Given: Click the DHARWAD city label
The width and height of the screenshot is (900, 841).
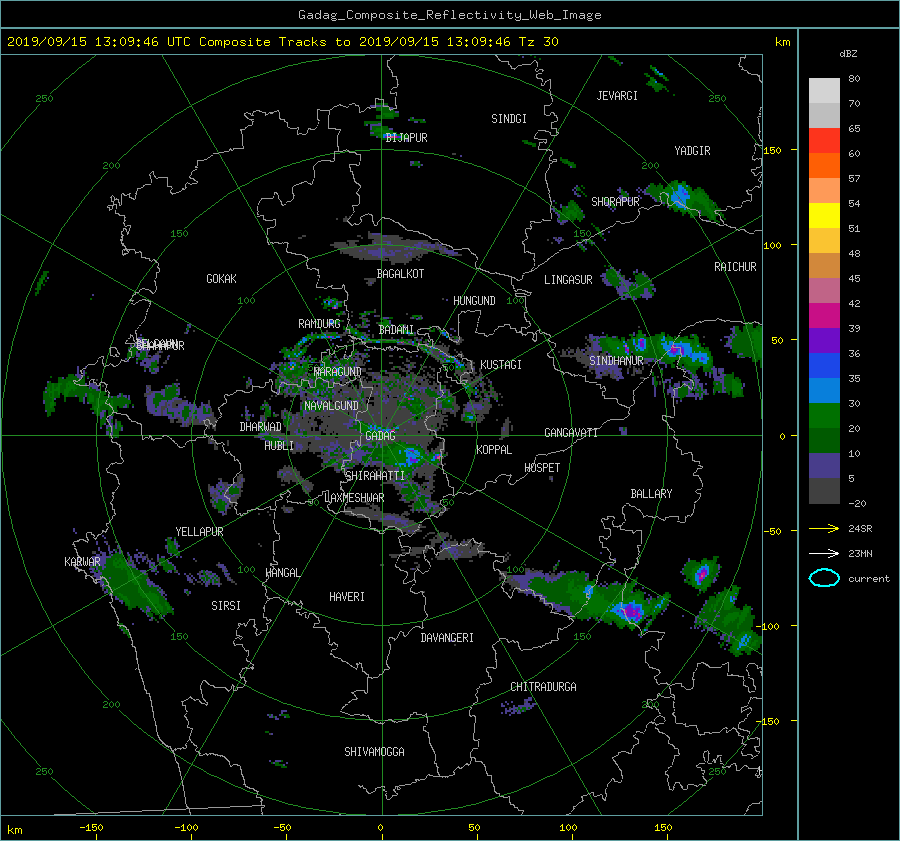Looking at the screenshot, I should click(261, 427).
